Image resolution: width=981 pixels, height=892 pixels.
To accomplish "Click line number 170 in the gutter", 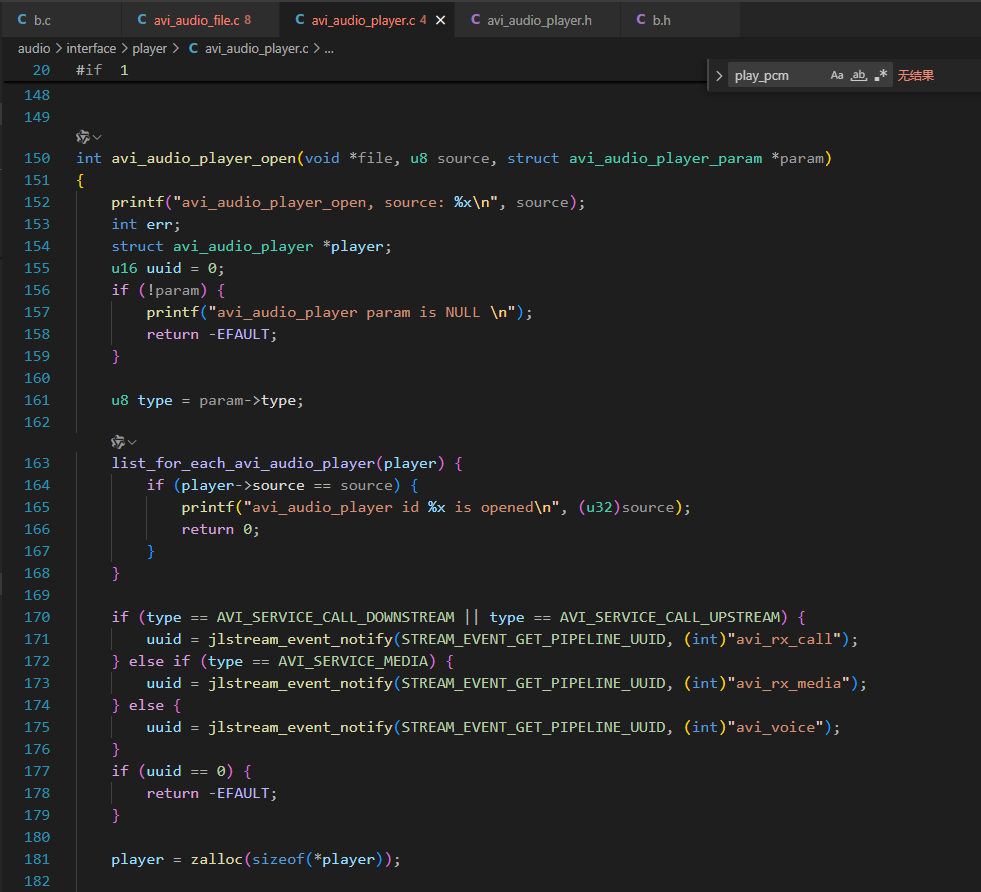I will (x=37, y=617).
